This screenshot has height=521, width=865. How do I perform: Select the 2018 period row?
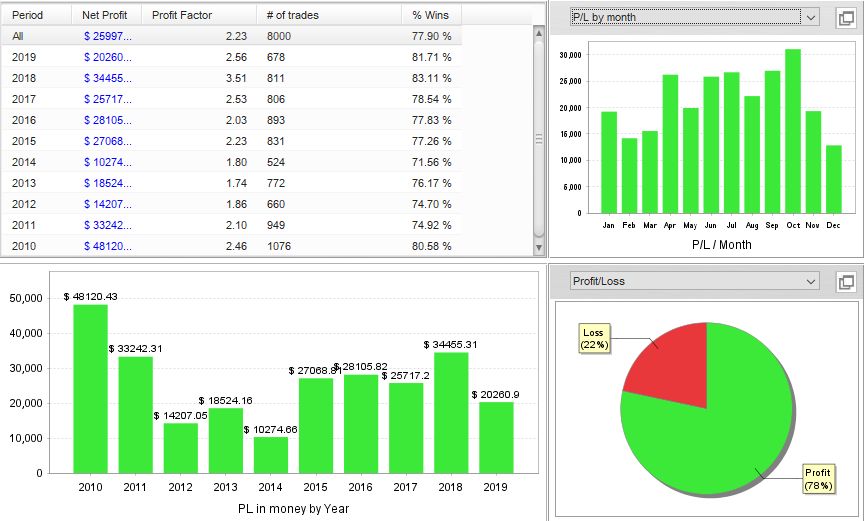click(x=231, y=78)
